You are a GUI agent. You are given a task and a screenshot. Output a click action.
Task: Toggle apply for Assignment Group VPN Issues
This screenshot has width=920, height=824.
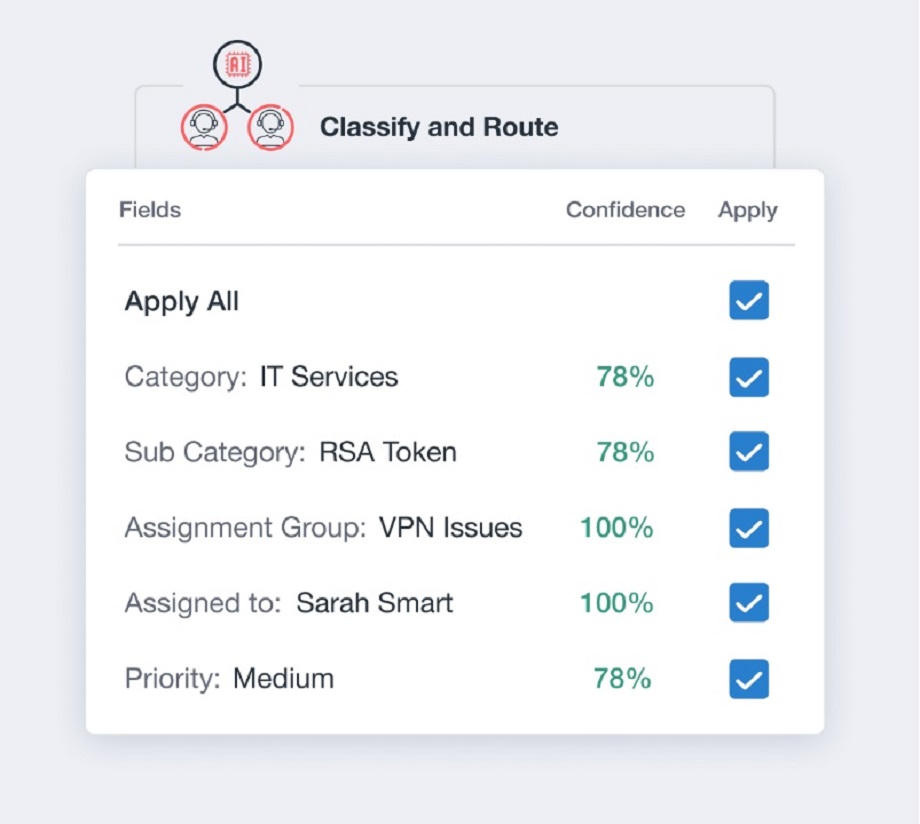pos(748,527)
